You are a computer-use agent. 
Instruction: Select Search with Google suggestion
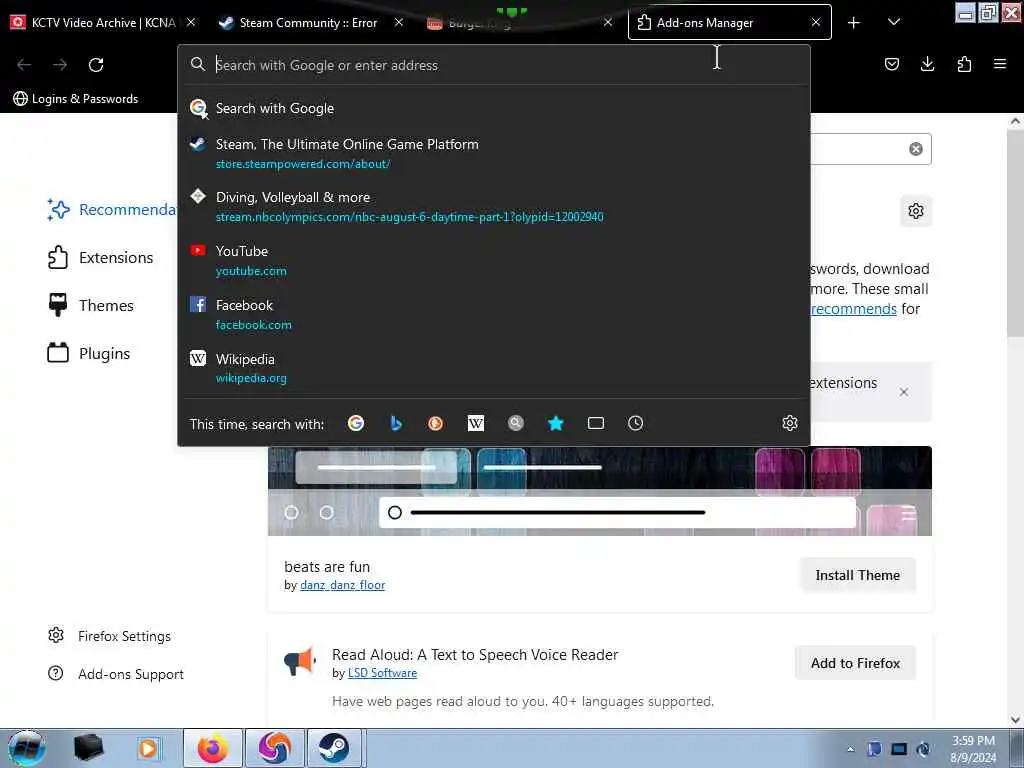[x=494, y=108]
